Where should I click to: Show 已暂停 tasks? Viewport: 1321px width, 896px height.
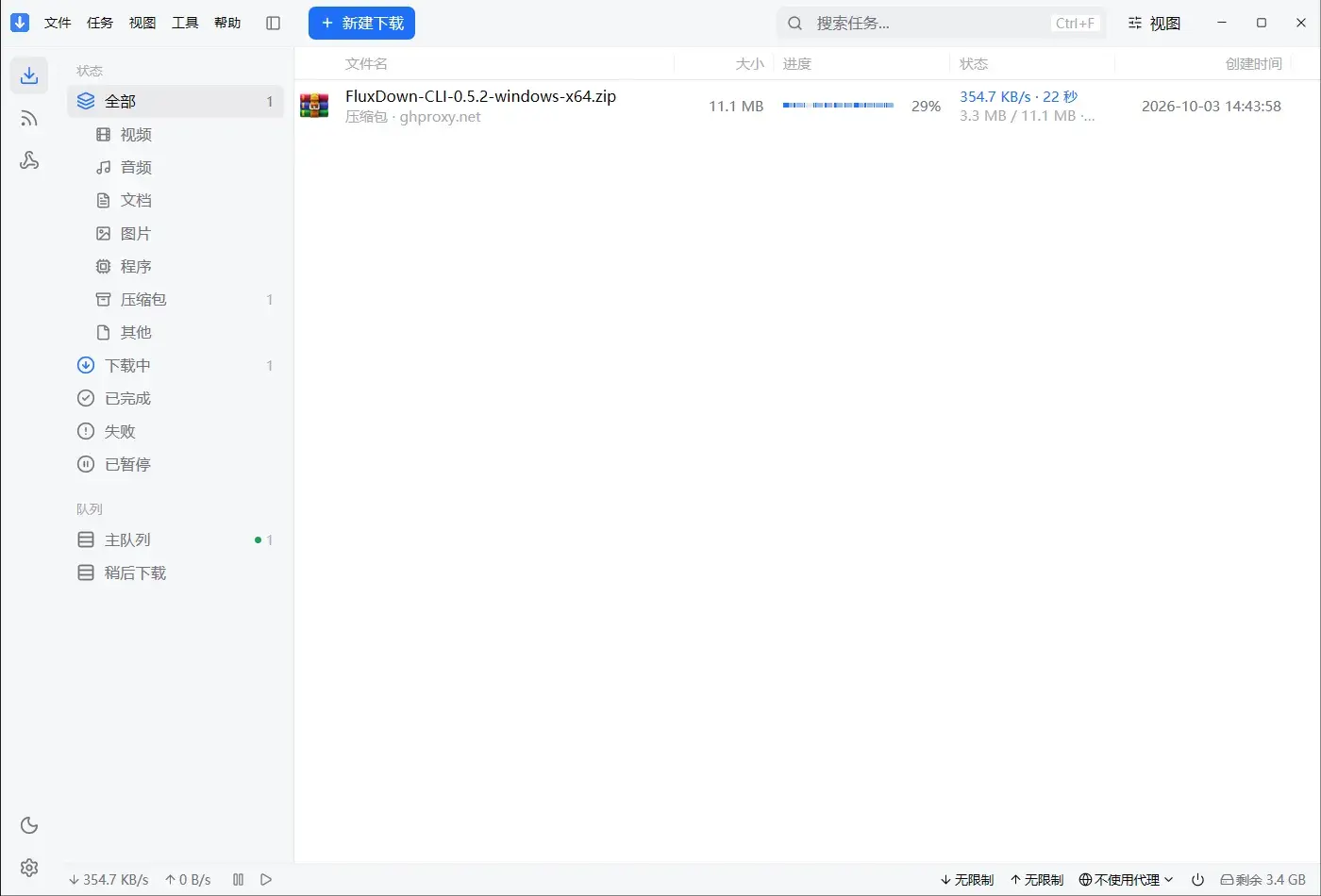pyautogui.click(x=176, y=464)
